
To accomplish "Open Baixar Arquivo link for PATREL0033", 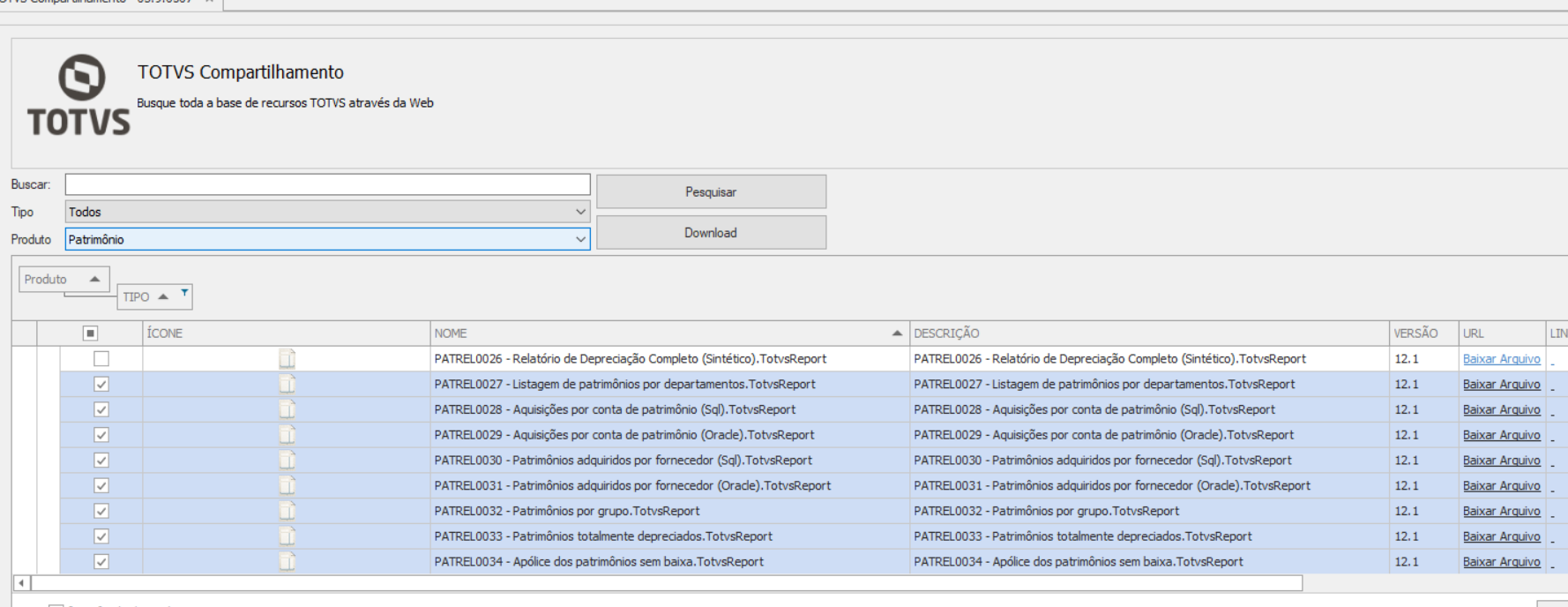I will click(x=1501, y=536).
